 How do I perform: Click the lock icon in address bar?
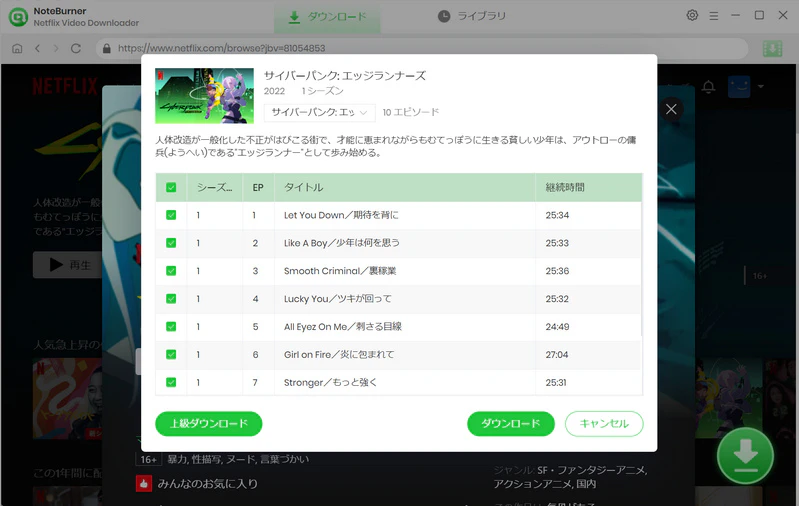point(106,48)
